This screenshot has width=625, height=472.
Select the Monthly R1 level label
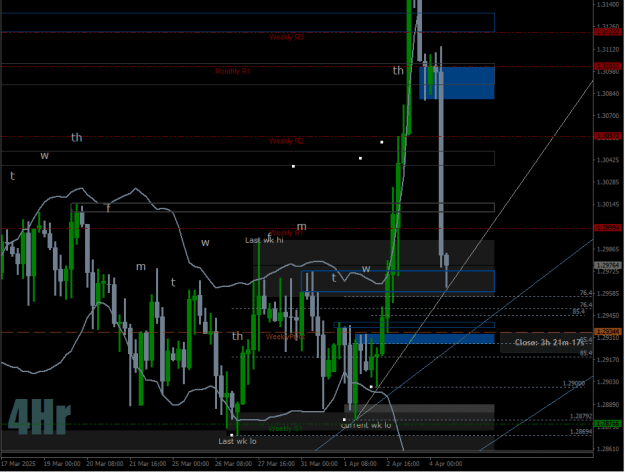(x=232, y=71)
